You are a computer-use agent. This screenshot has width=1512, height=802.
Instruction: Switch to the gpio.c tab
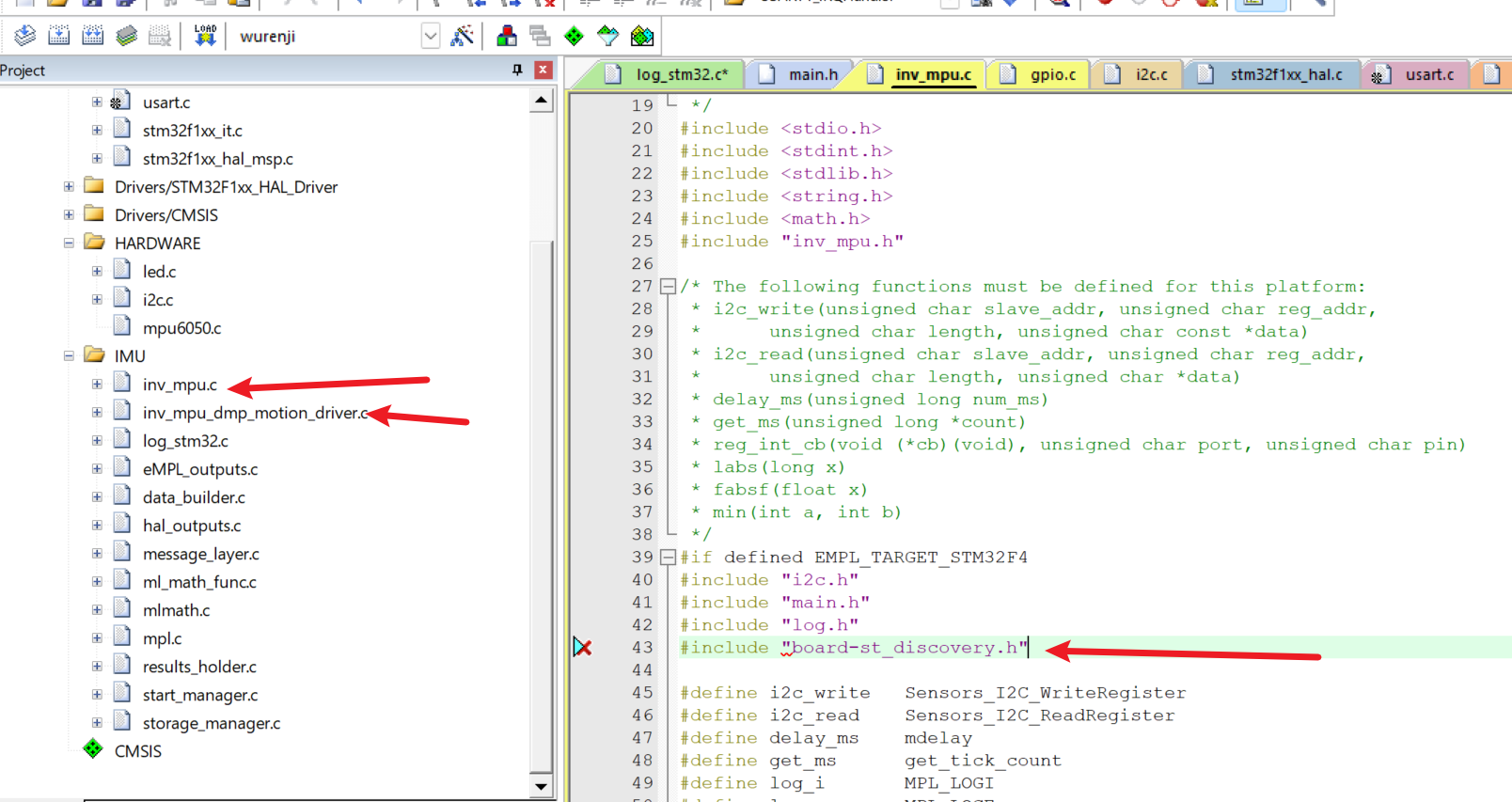(1038, 74)
